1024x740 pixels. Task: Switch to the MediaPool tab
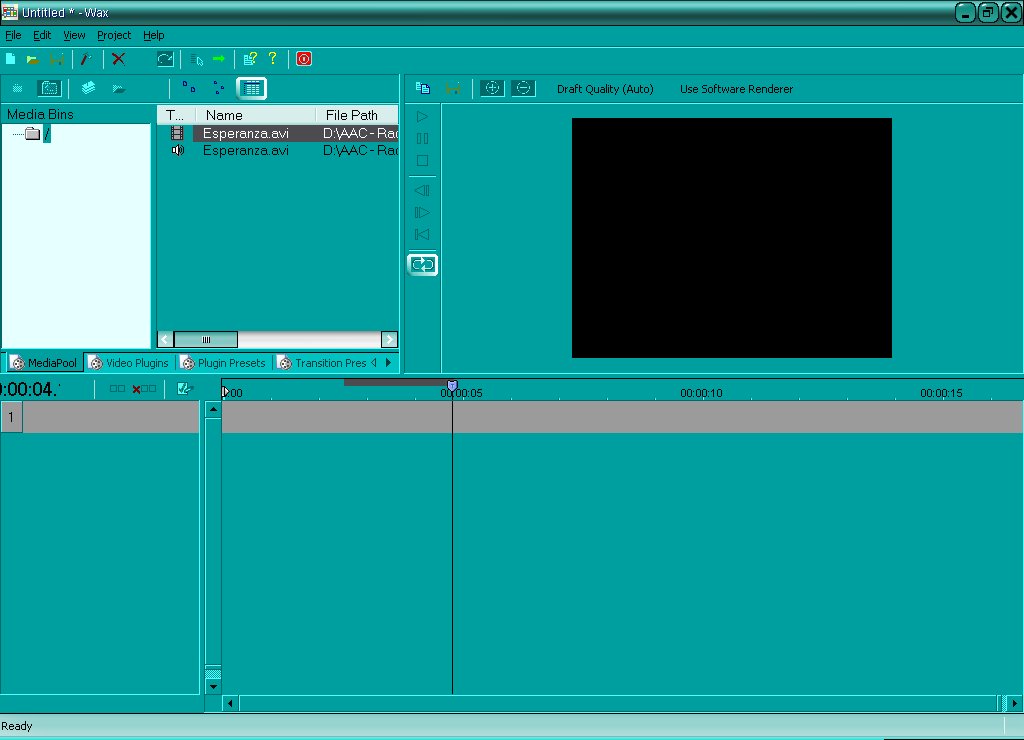pos(45,362)
